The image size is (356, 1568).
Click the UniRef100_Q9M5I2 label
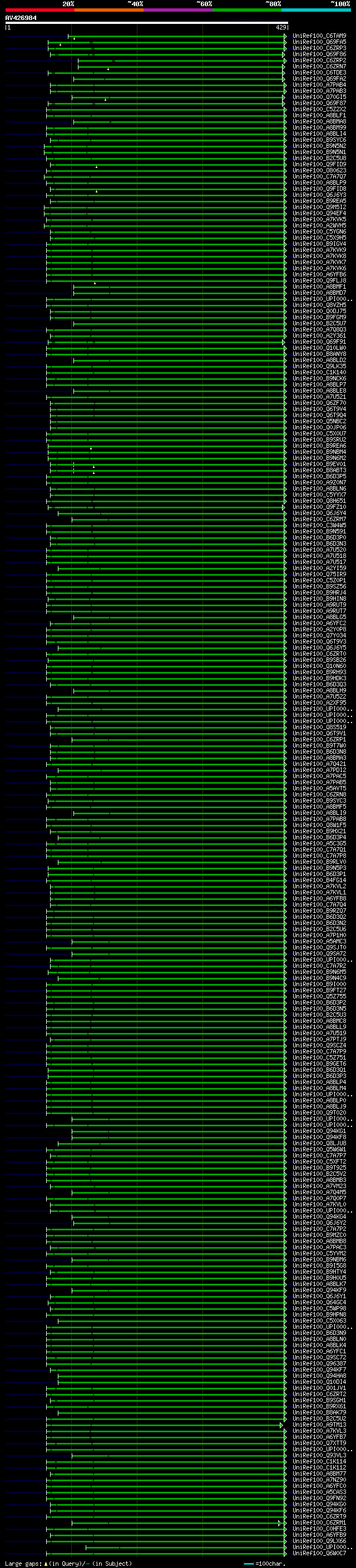(319, 207)
